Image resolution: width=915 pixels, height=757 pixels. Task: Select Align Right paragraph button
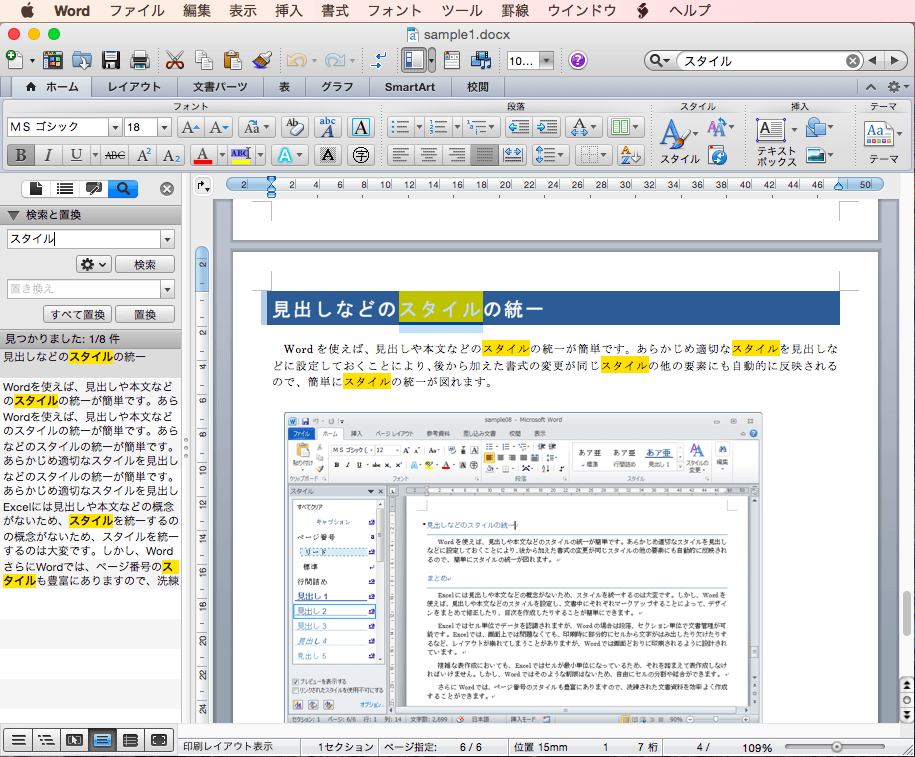click(457, 155)
